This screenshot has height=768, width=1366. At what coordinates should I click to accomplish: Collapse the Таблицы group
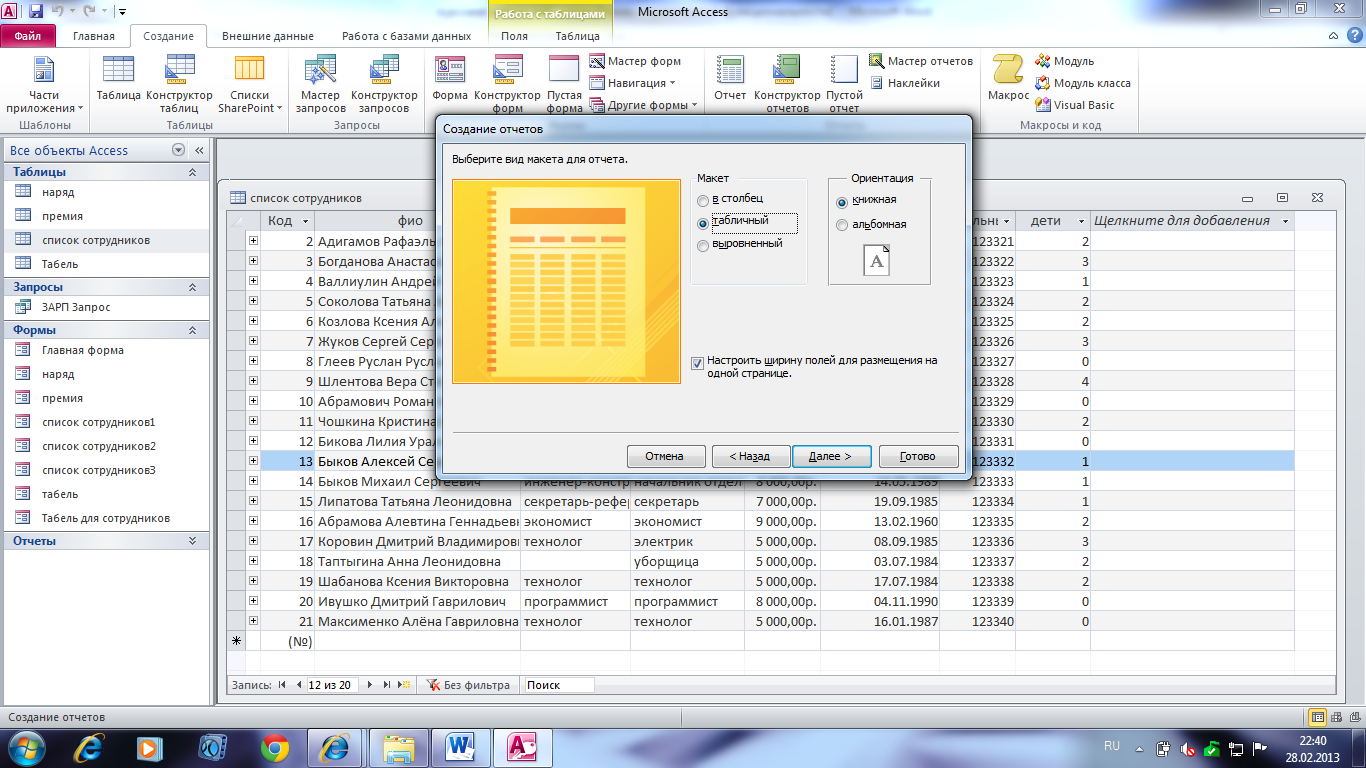193,172
